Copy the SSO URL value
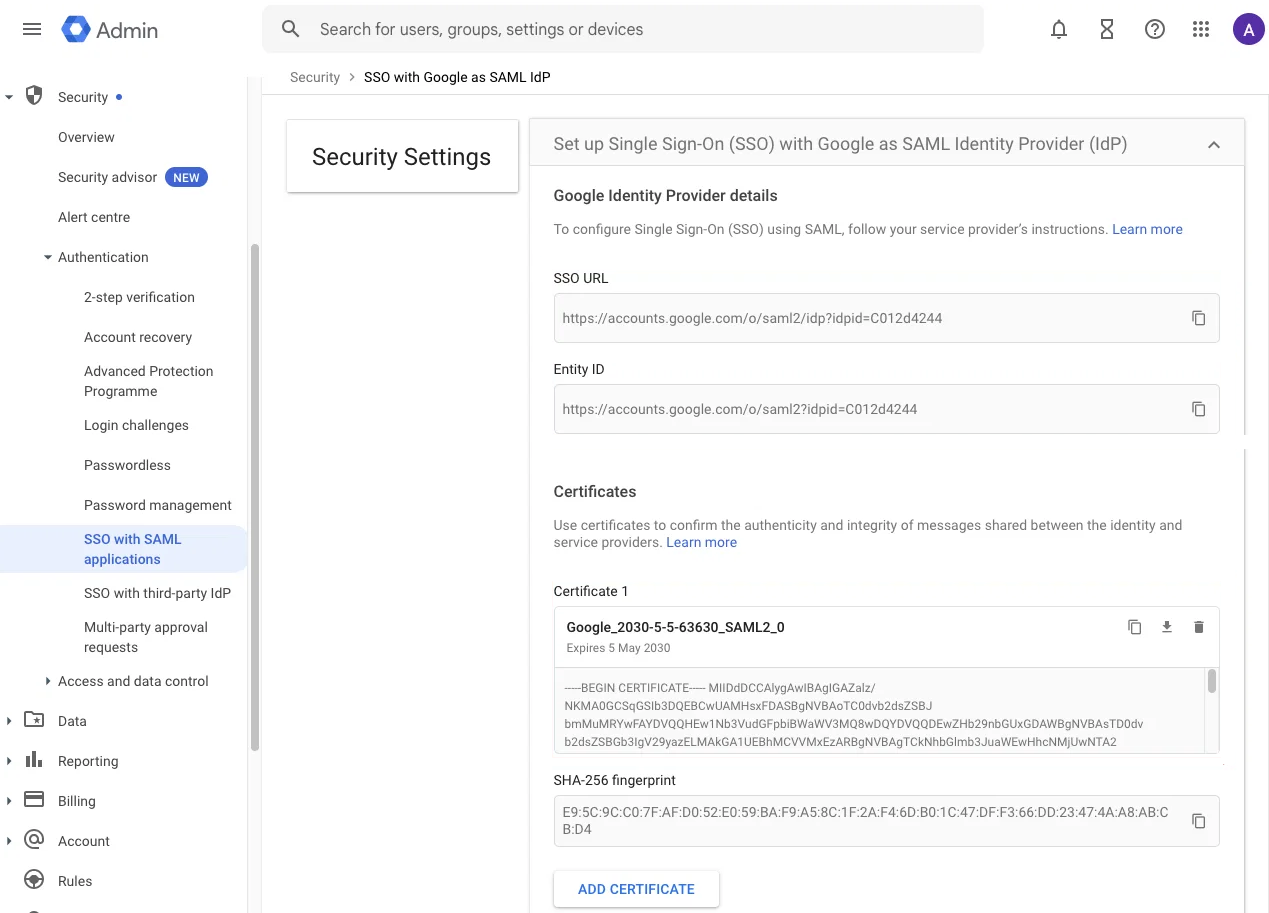This screenshot has width=1269, height=913. click(1198, 318)
